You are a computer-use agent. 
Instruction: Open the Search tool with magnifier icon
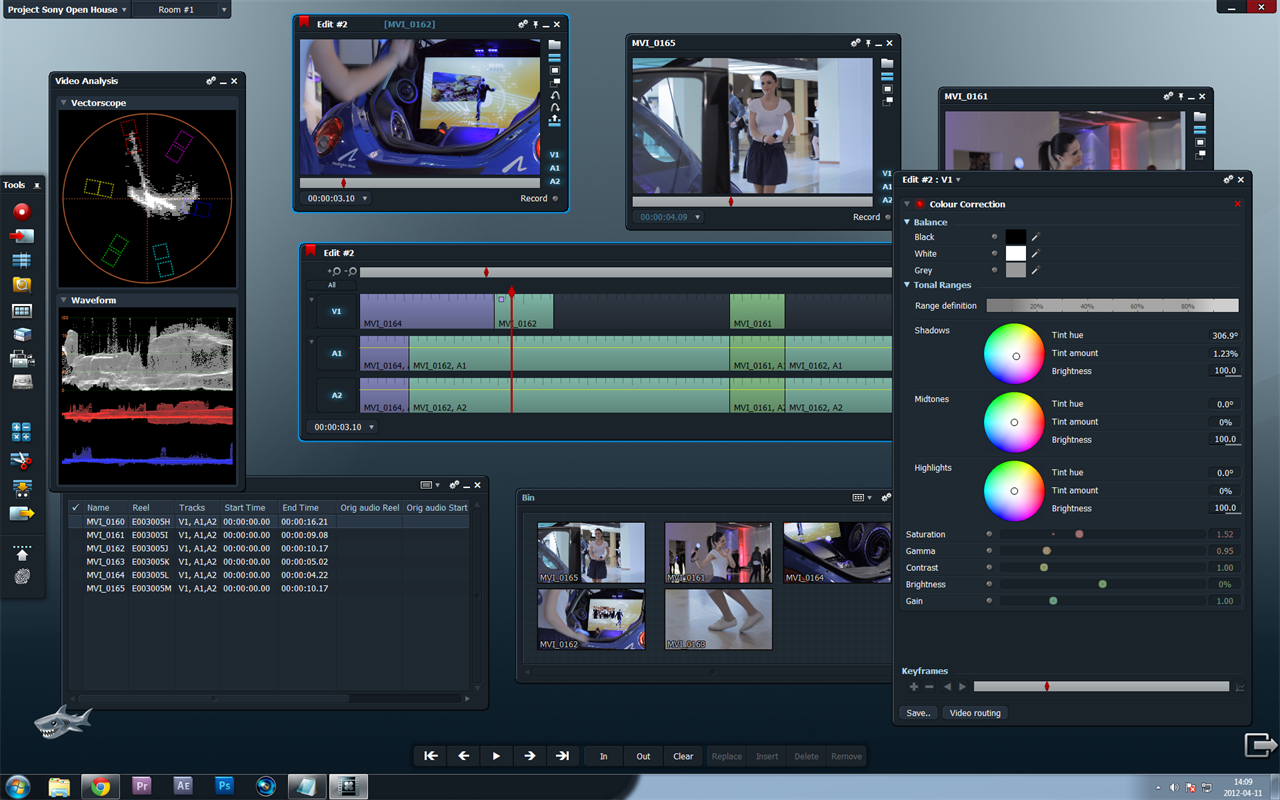[21, 285]
